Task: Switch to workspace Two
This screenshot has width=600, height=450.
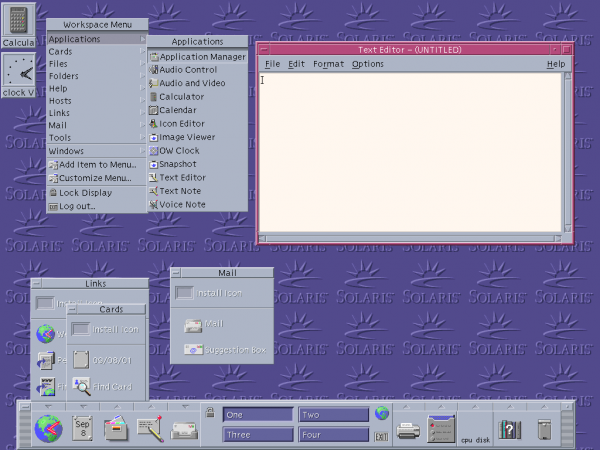Action: coord(333,414)
